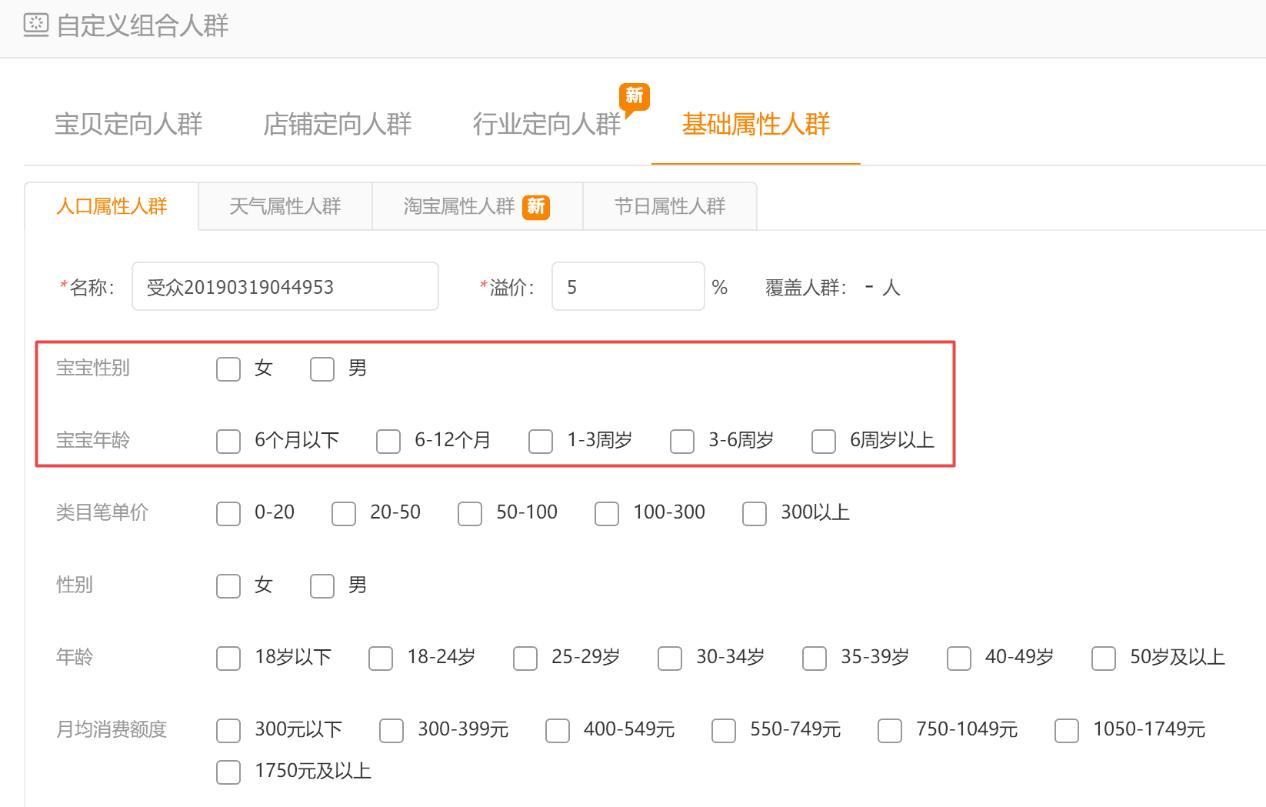Click the 溢价 percentage input field
The image size is (1266, 807).
point(628,286)
